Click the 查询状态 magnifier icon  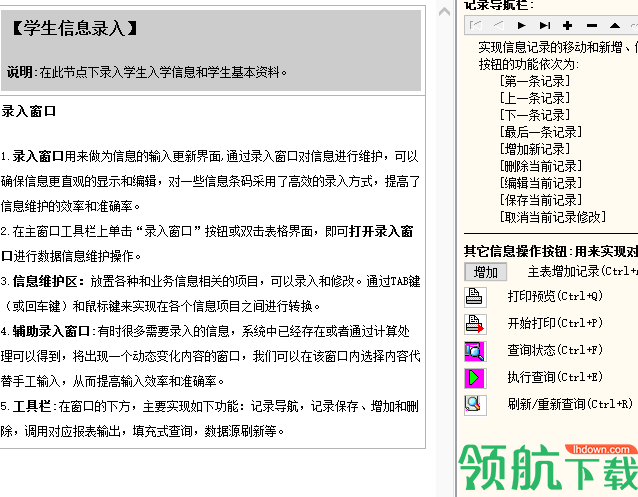coord(474,351)
